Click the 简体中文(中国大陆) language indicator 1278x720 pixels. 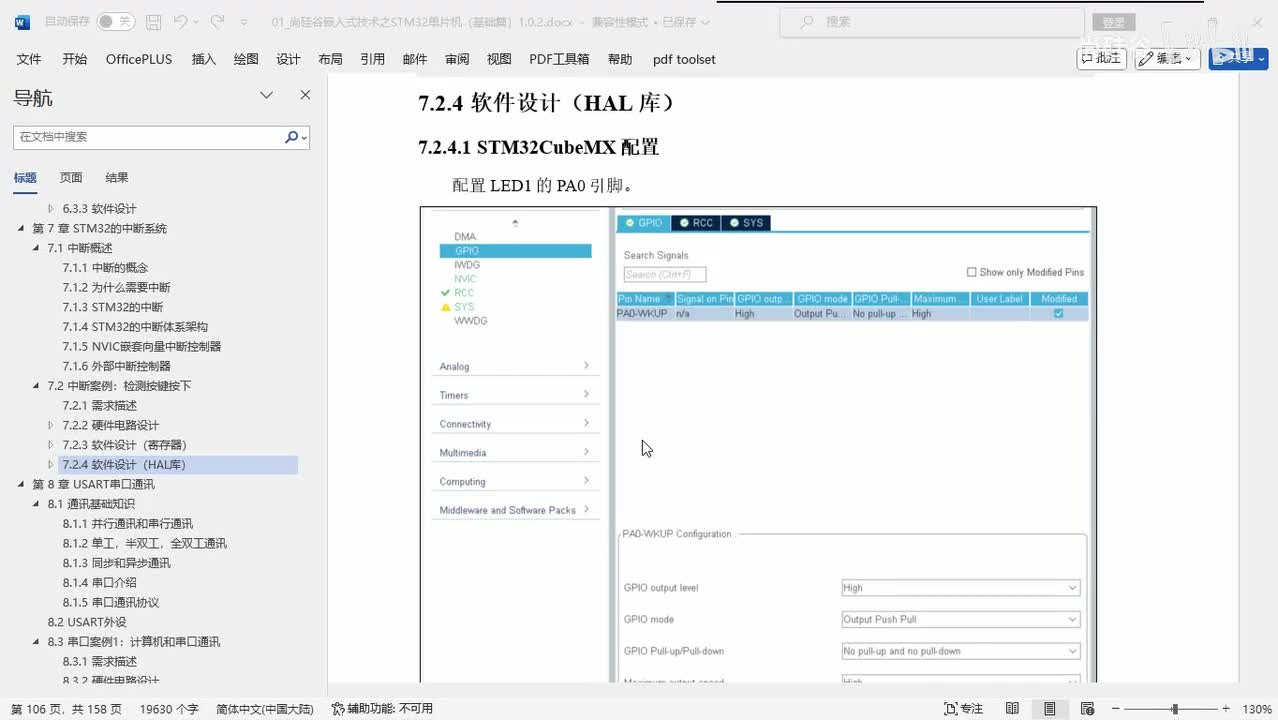265,709
